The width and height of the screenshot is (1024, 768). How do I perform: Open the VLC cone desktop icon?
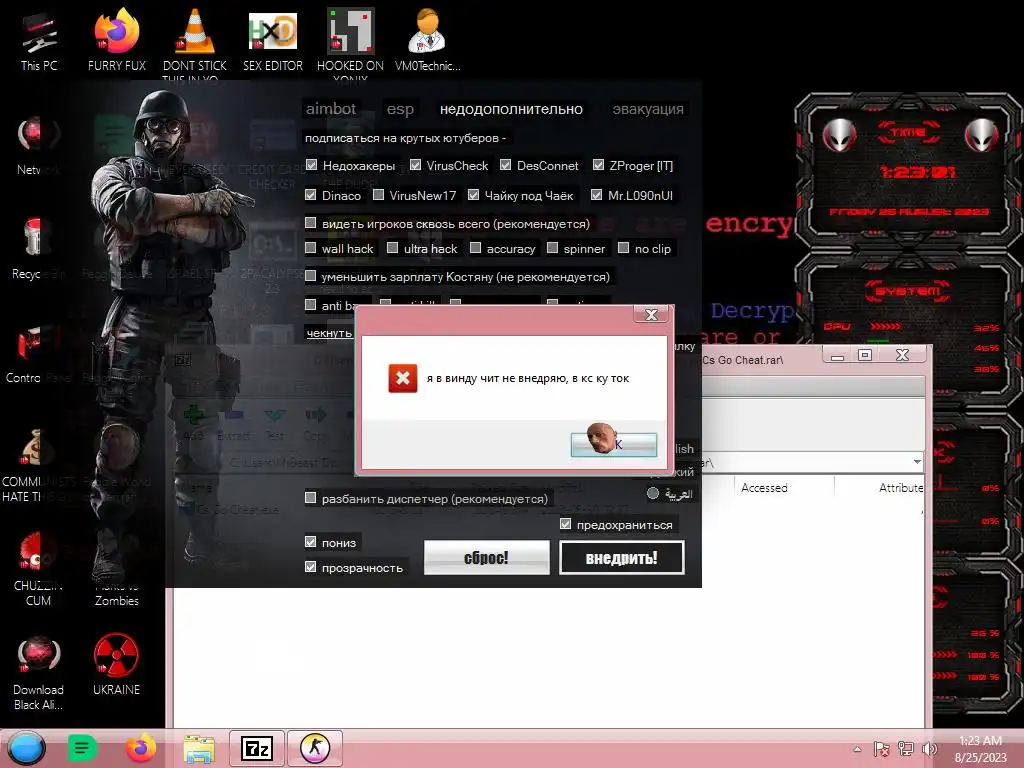point(195,40)
